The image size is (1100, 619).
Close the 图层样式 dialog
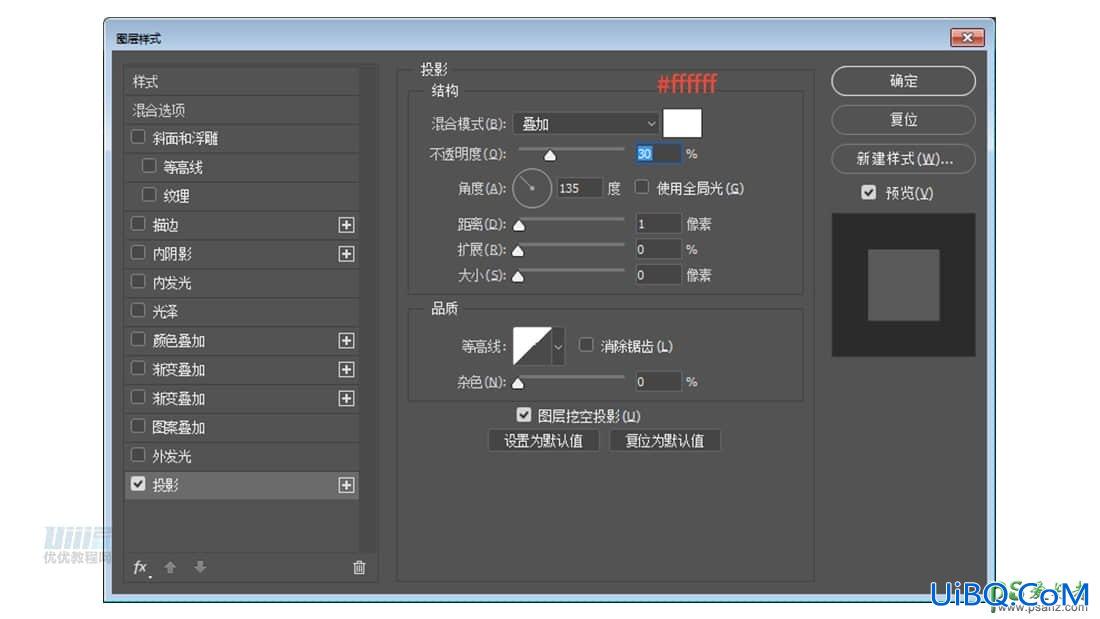[967, 37]
